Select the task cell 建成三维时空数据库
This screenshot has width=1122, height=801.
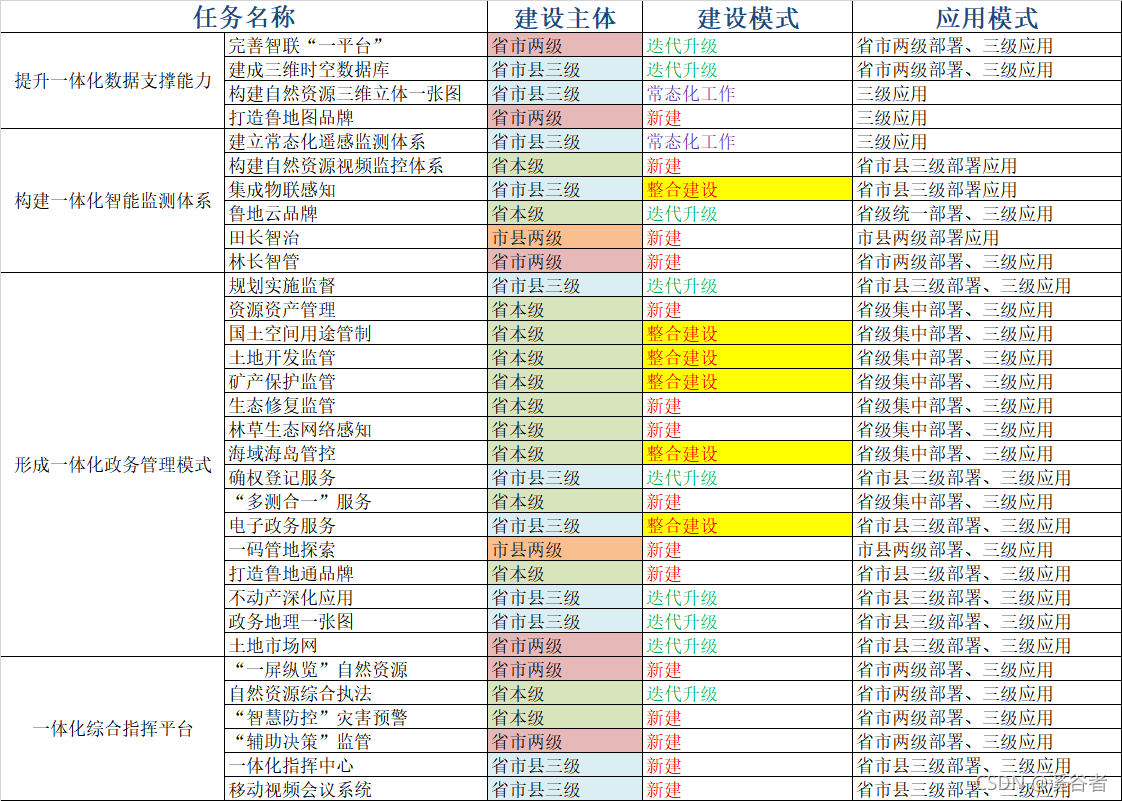pos(356,69)
